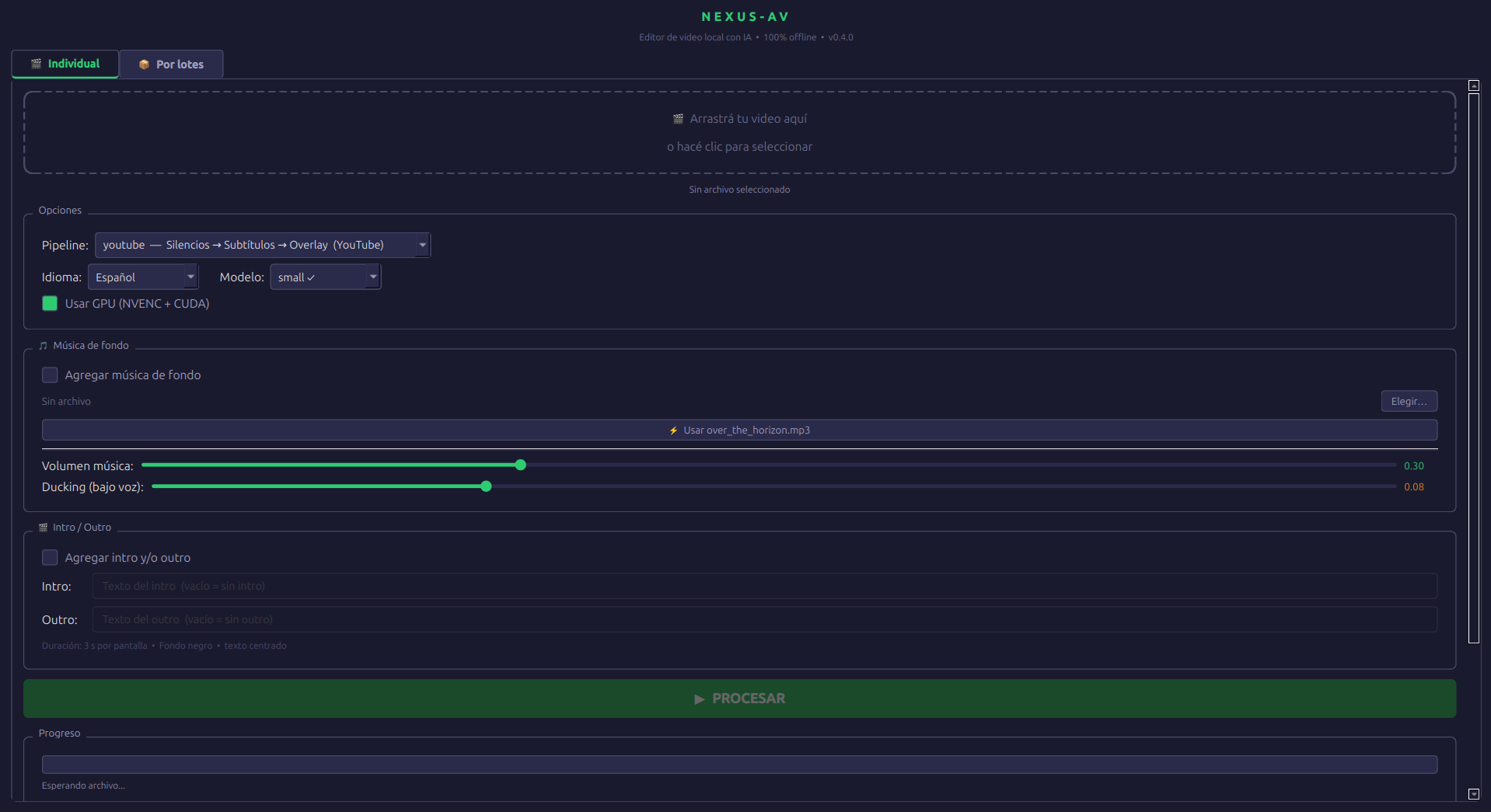This screenshot has height=812, width=1491.
Task: Enable Agregar música de fondo checkbox
Action: click(x=50, y=375)
